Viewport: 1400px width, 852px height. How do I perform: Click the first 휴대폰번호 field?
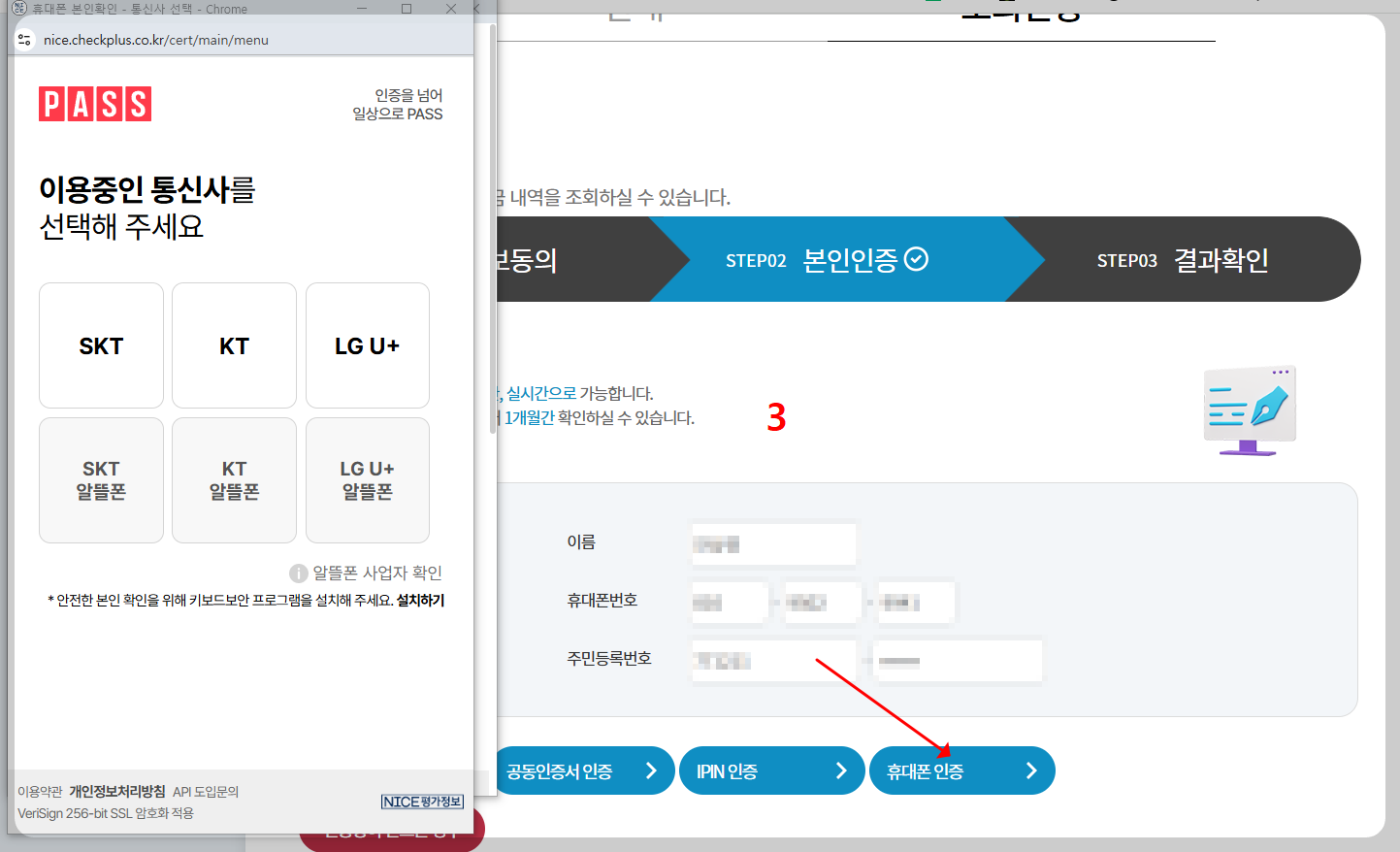(x=730, y=603)
